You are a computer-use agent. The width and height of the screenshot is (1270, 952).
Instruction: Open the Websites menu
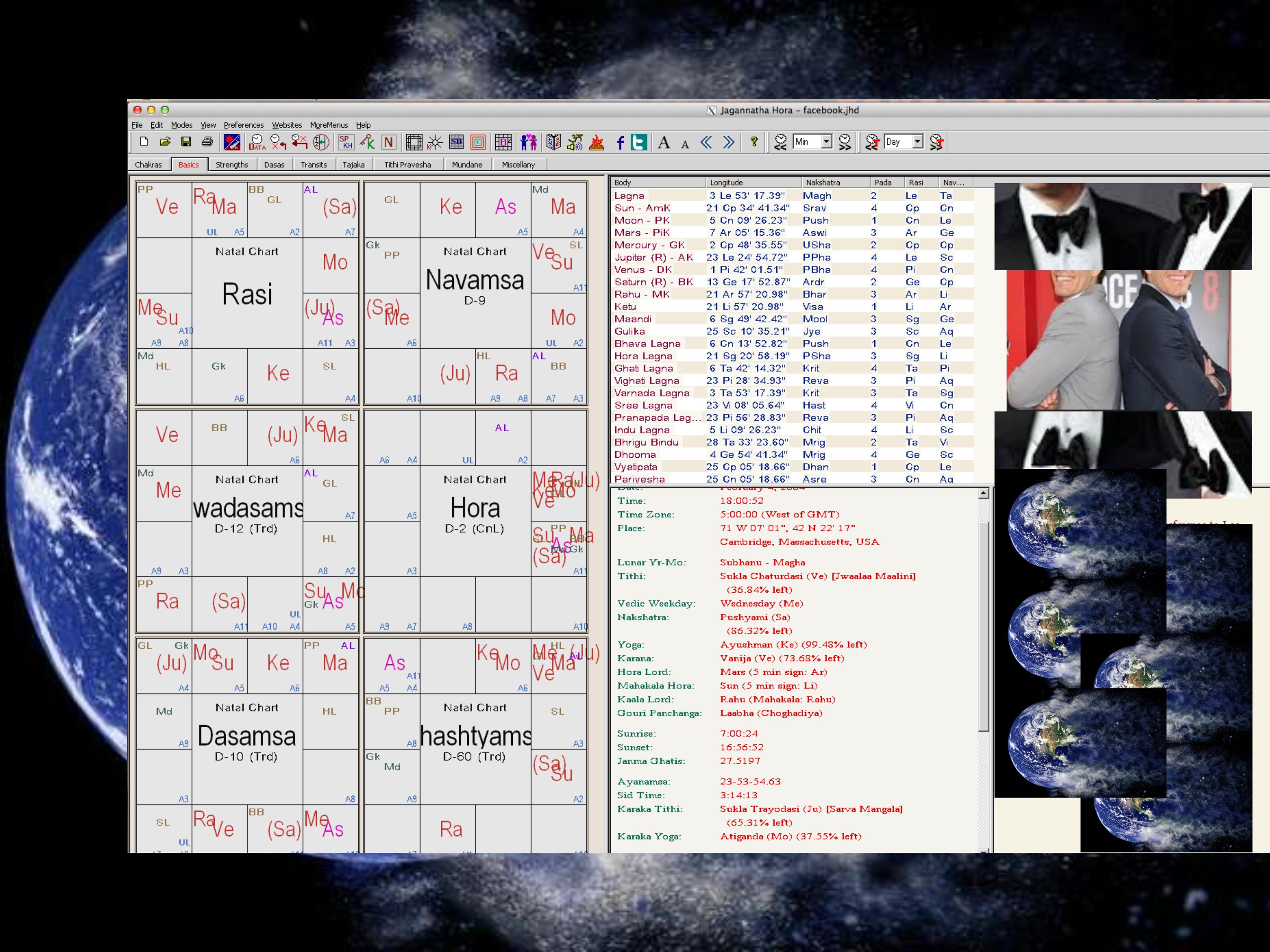(287, 125)
